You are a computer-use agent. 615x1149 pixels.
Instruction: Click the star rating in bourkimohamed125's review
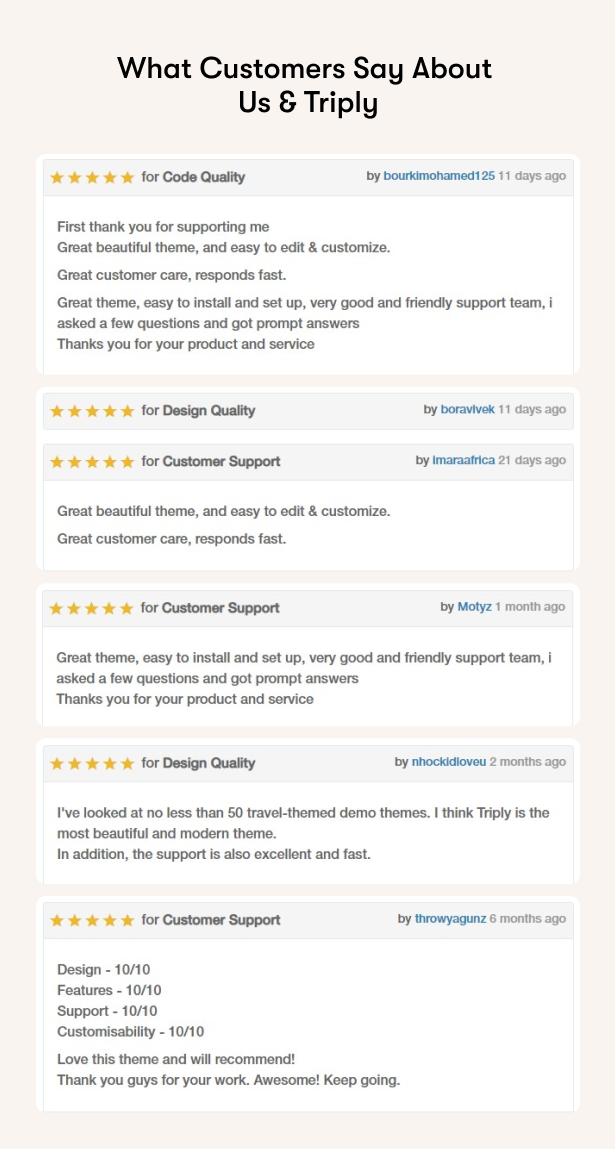coord(92,177)
